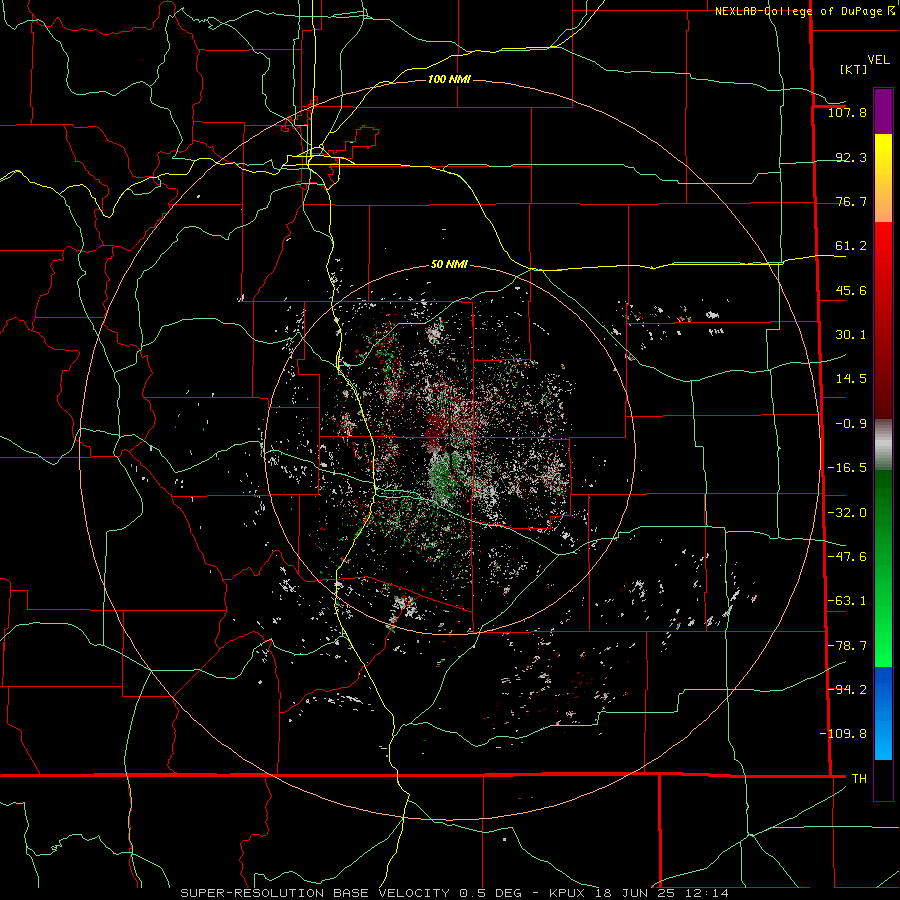Click the 100 NMI range ring label
Viewport: 900px width, 900px height.
pyautogui.click(x=449, y=79)
